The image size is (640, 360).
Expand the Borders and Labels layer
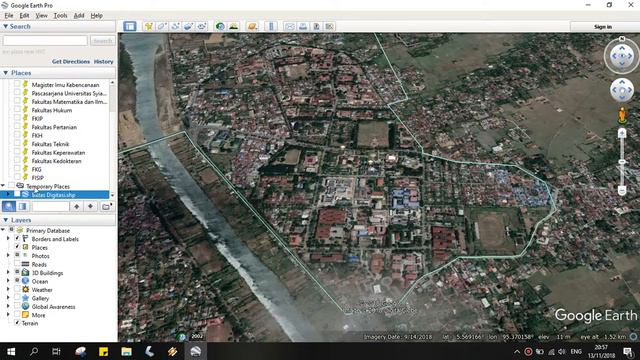(x=8, y=239)
